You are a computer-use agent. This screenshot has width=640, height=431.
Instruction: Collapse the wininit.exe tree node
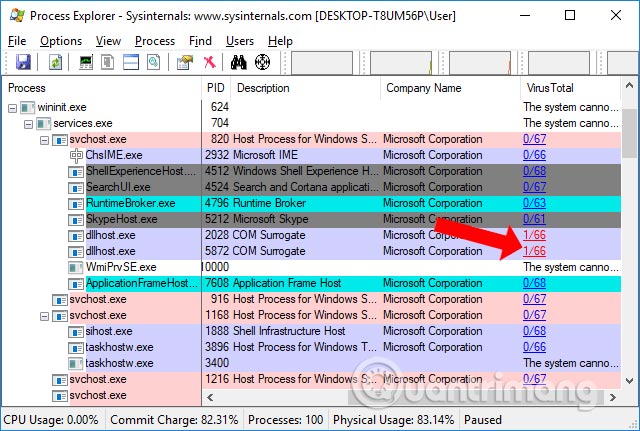[13, 108]
